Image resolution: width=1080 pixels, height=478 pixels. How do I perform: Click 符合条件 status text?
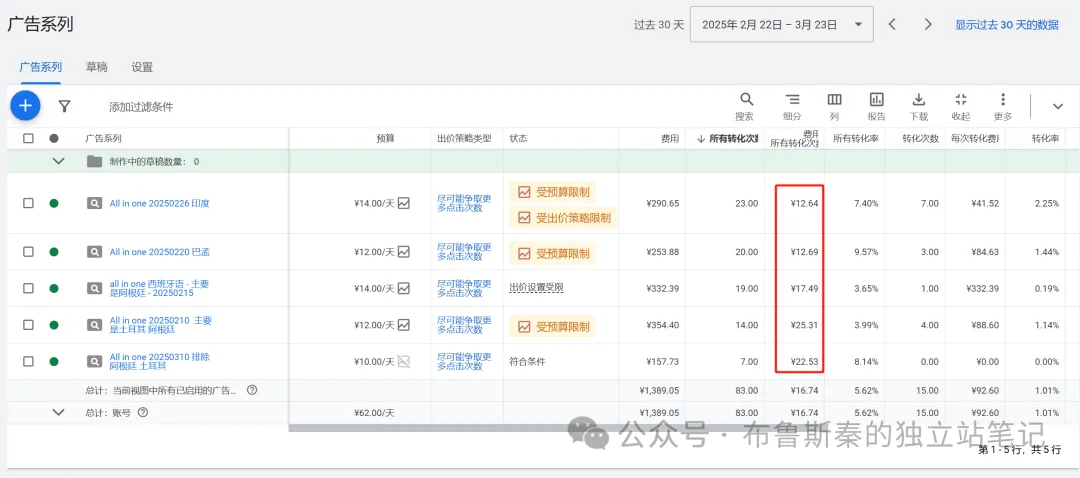click(528, 362)
